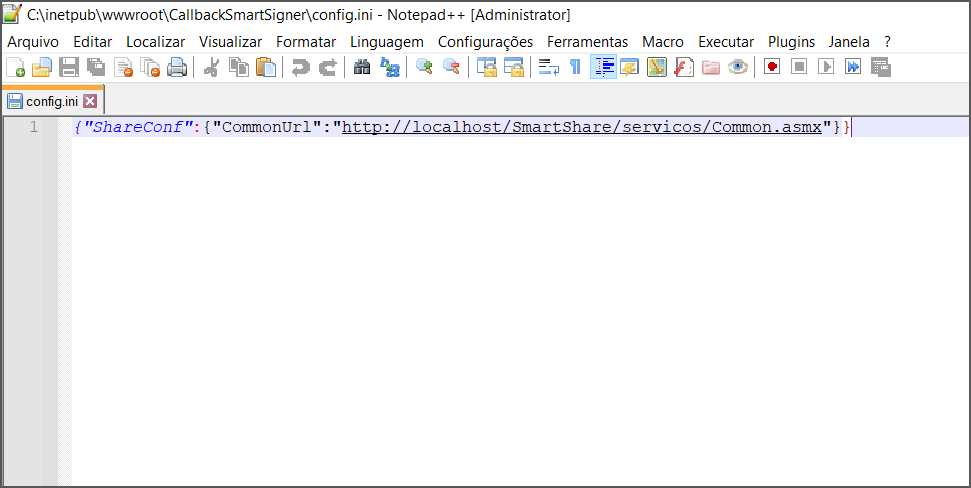Click the Cut scissors icon

coord(211,67)
